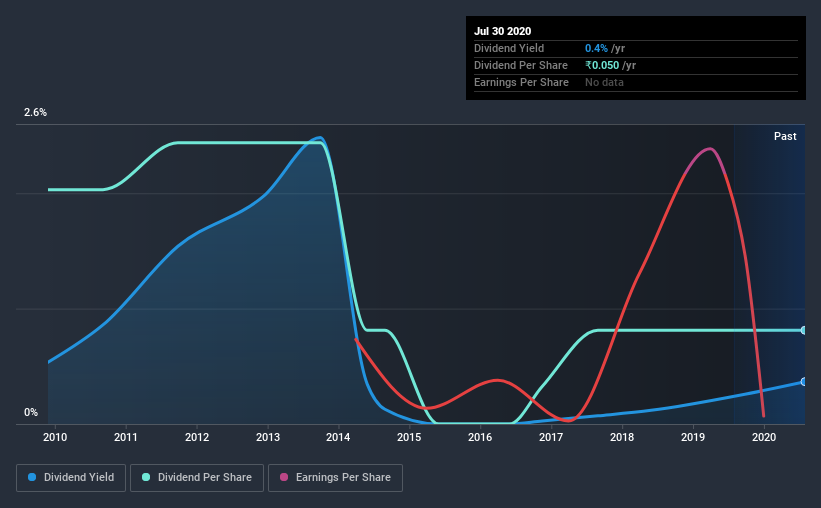Click the 2018 x-axis label

tap(622, 437)
